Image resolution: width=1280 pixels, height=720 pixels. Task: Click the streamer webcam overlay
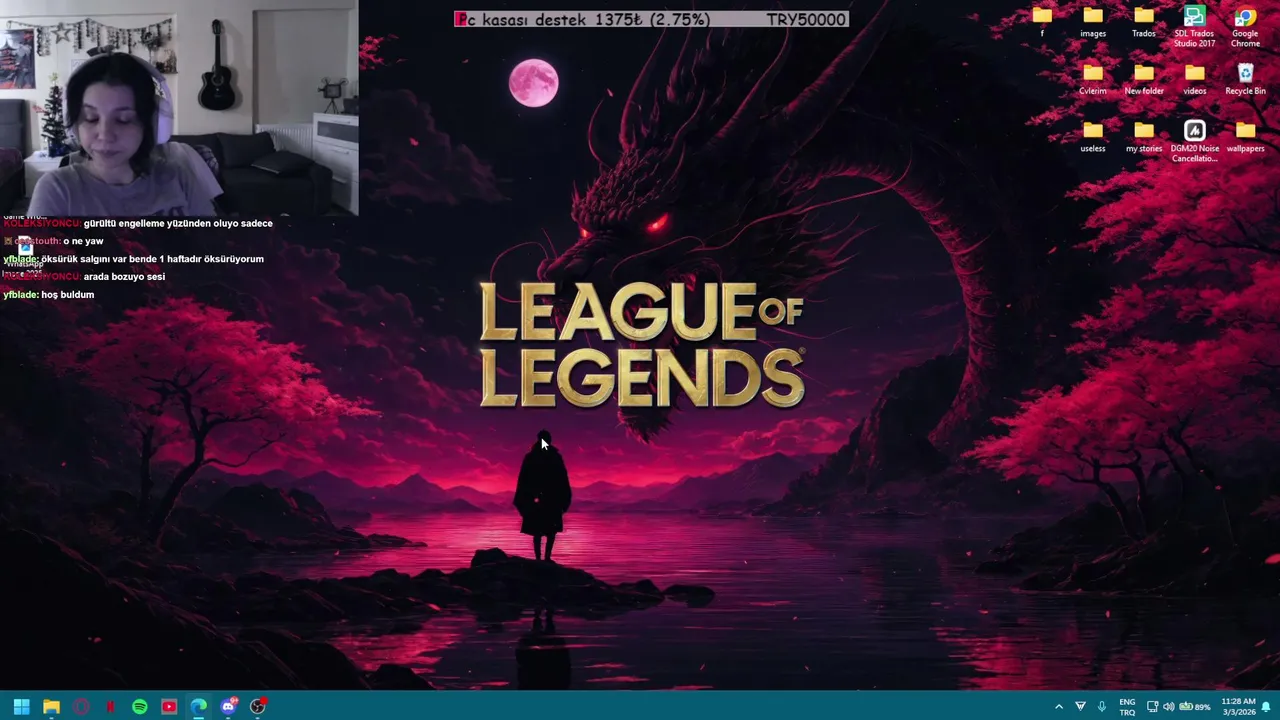[x=179, y=107]
